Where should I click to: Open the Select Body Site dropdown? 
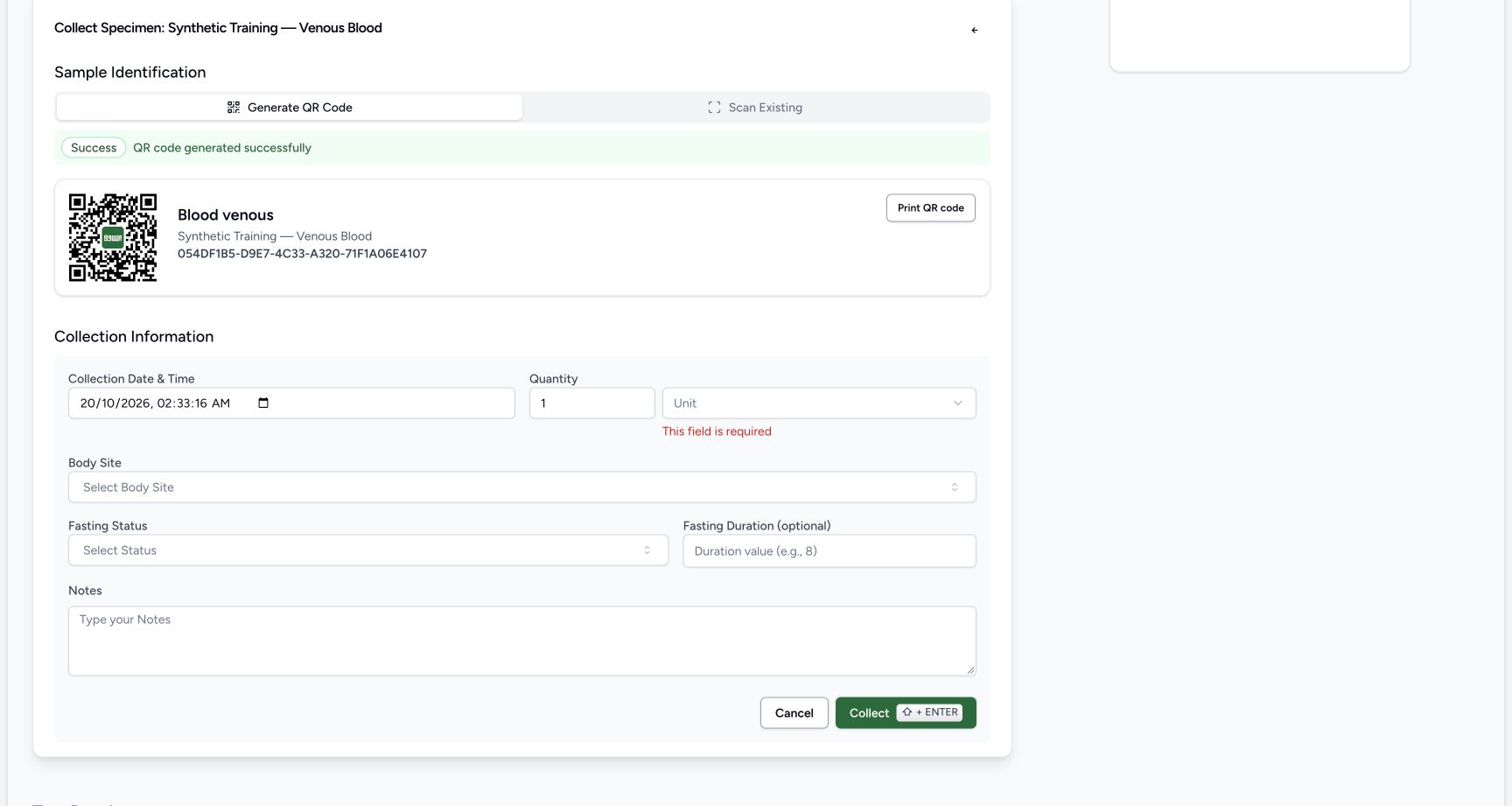[x=521, y=487]
